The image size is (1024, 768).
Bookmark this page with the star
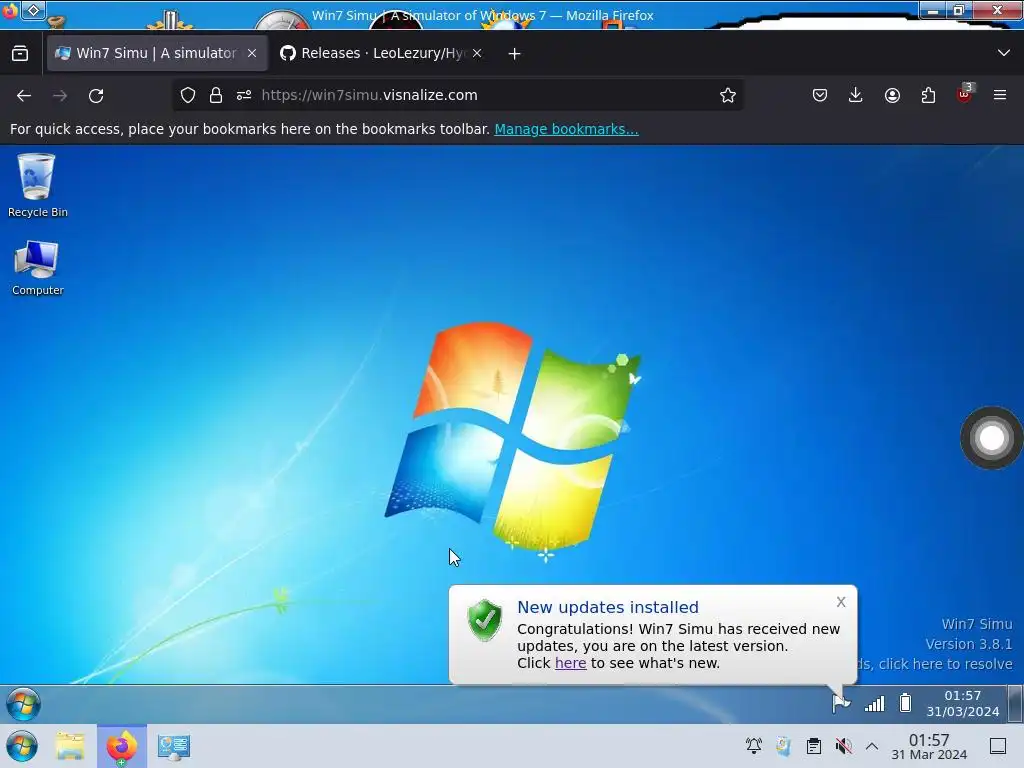(x=728, y=95)
